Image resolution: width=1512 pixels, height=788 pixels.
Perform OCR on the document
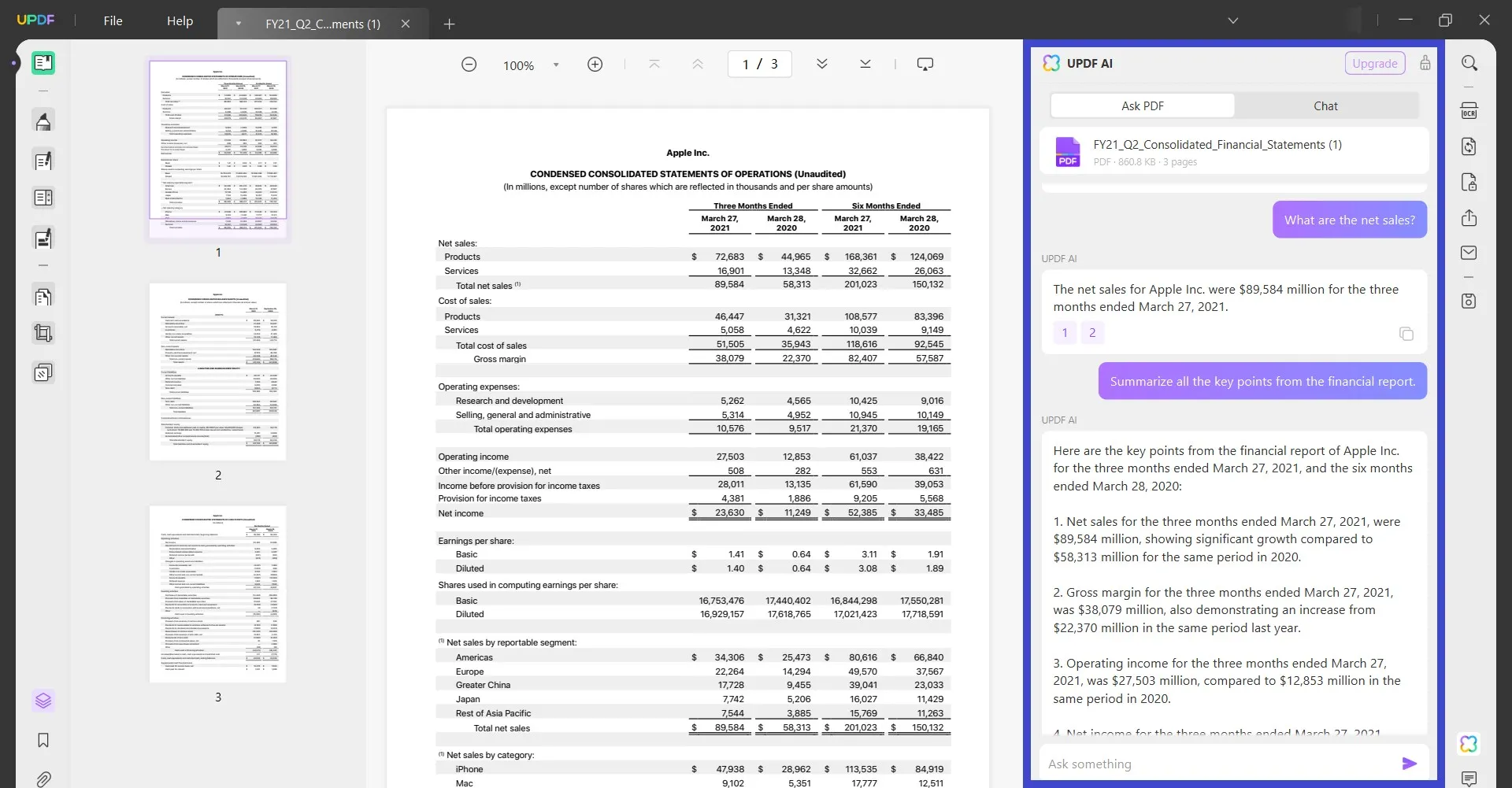(x=1469, y=110)
